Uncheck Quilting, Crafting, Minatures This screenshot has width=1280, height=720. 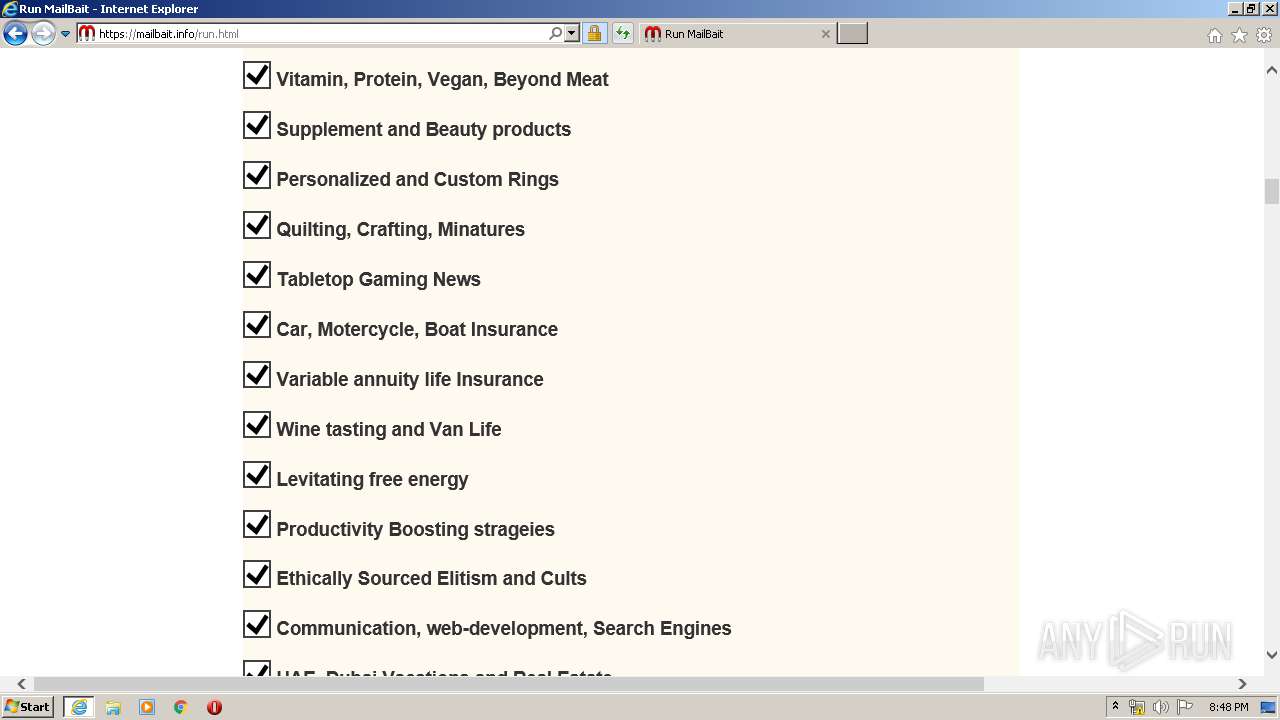[257, 225]
